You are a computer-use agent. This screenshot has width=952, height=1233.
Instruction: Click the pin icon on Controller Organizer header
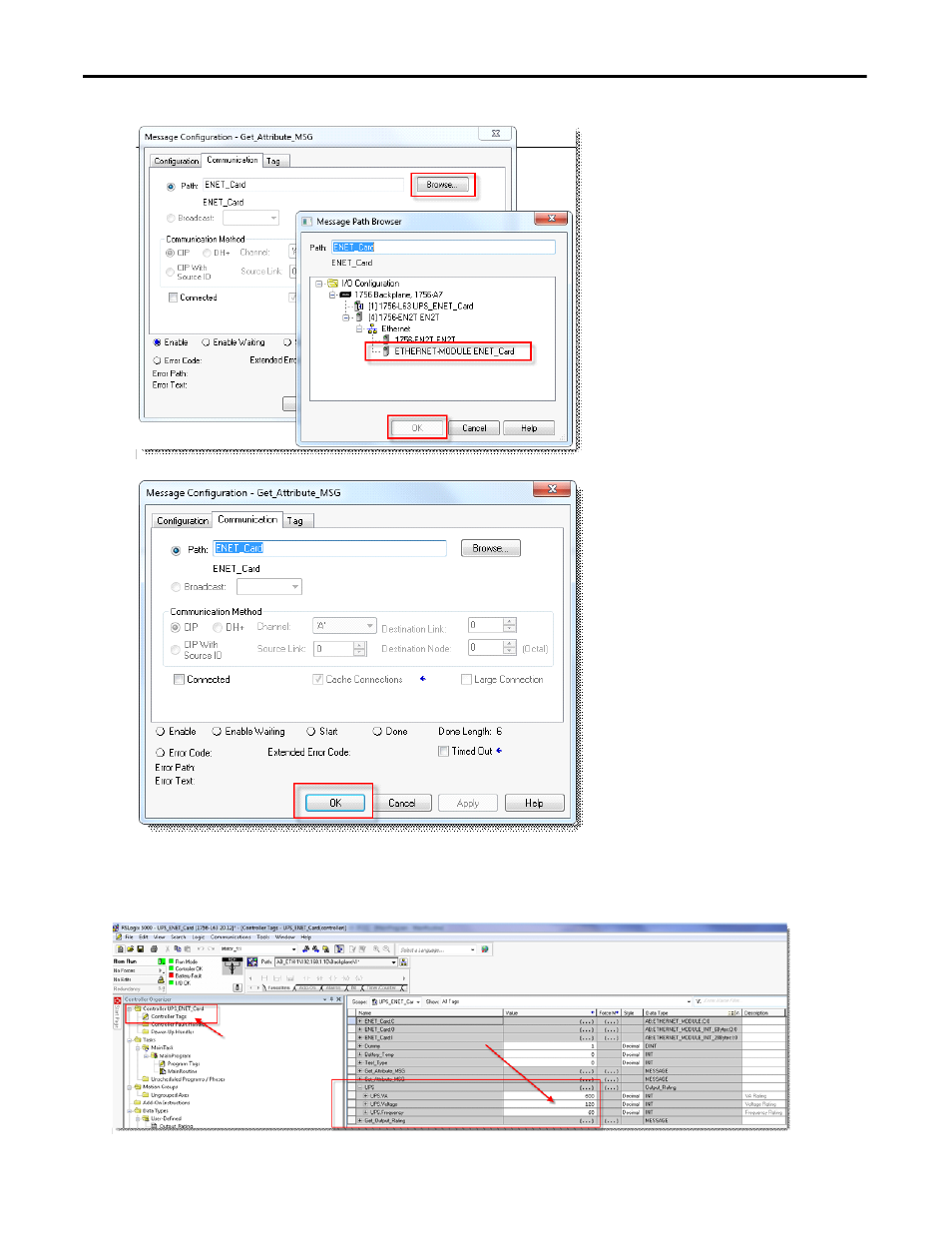[331, 999]
